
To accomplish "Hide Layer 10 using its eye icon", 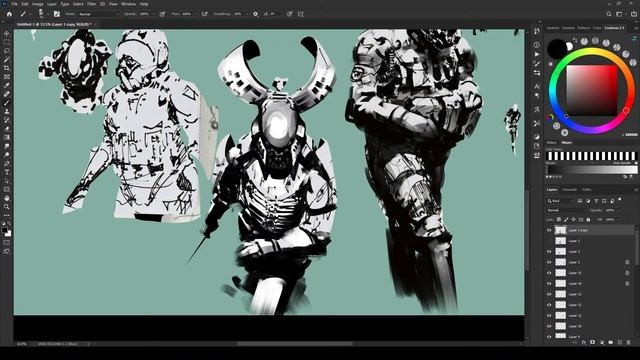I will pyautogui.click(x=549, y=326).
